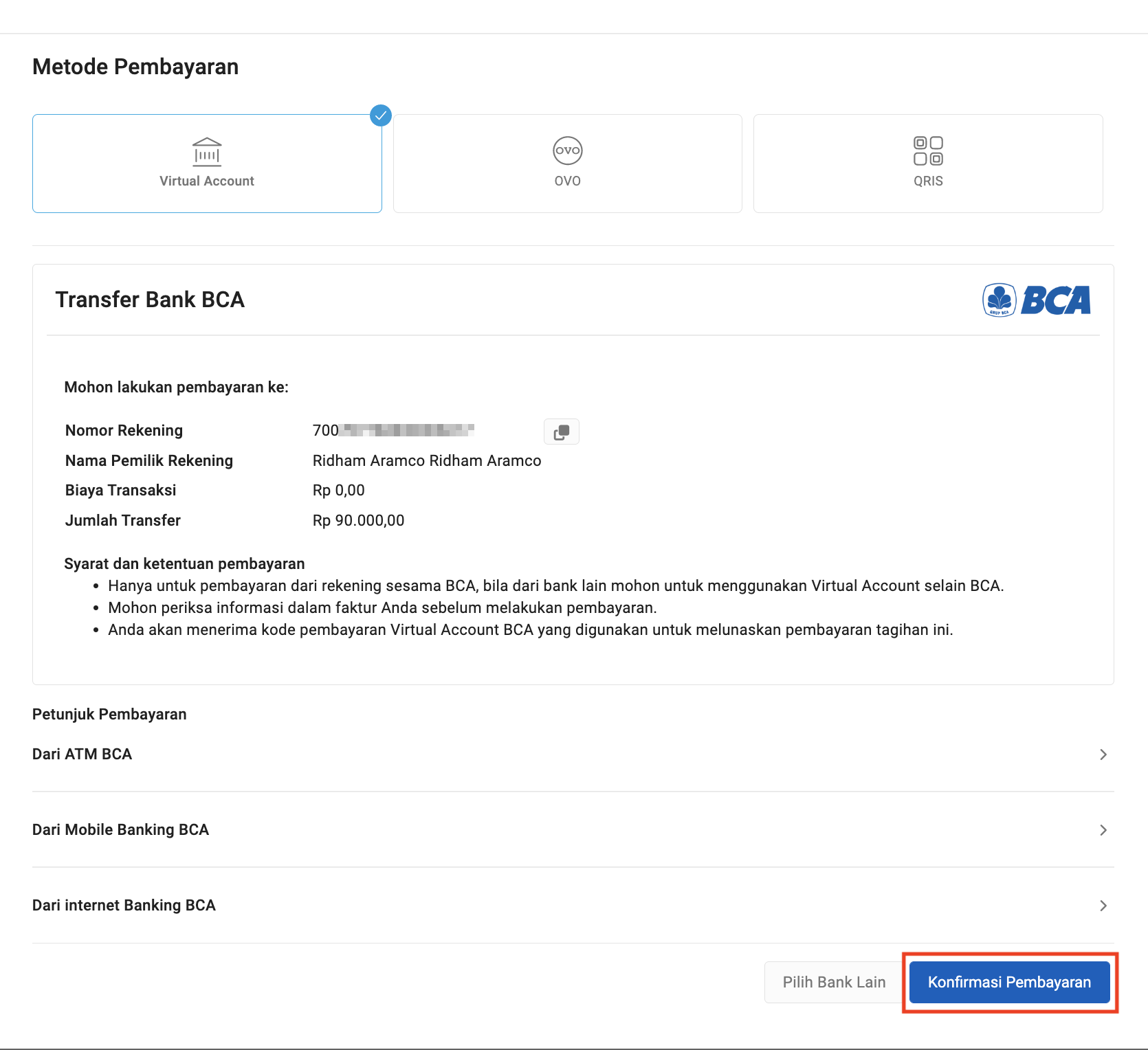Expand the Dari ATM BCA chevron arrow
1148x1050 pixels.
(1103, 755)
